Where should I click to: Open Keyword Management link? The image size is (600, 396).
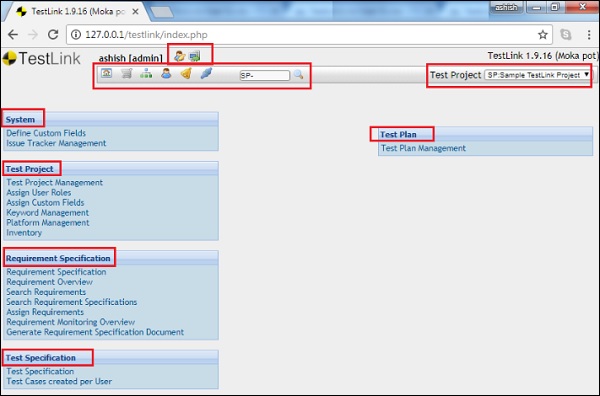(x=47, y=213)
